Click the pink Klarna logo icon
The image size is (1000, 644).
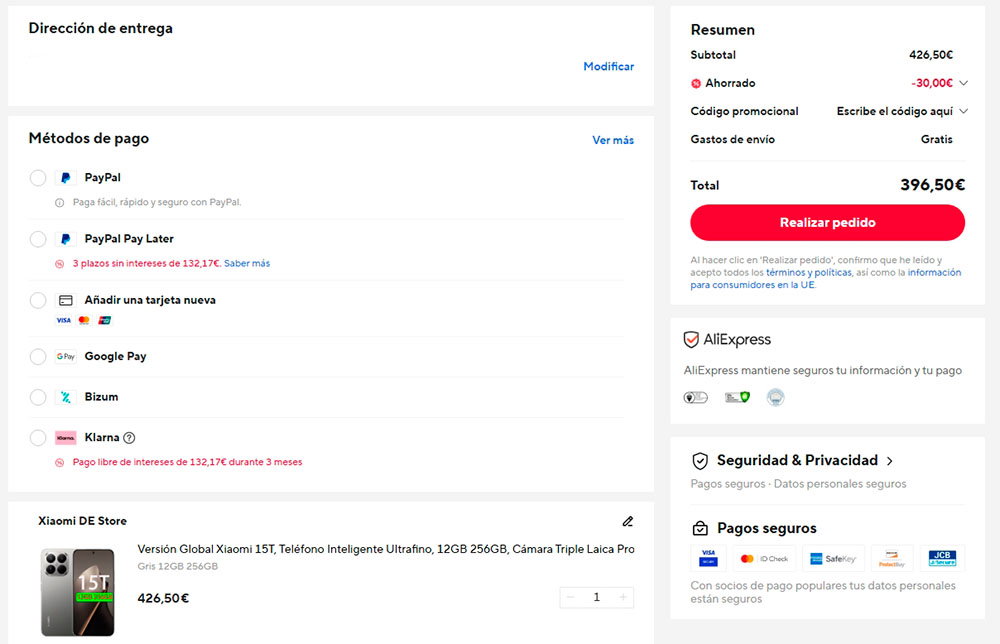point(66,438)
